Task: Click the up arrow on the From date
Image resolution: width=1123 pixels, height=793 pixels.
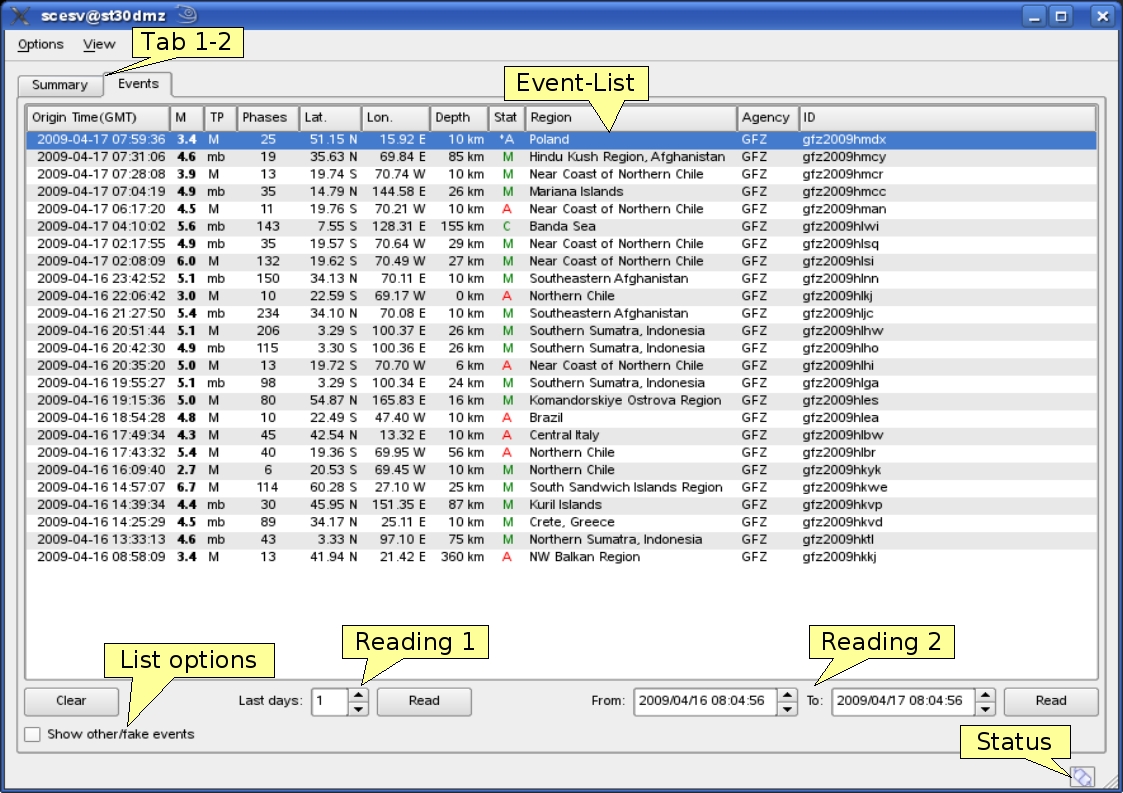Action: click(x=785, y=695)
